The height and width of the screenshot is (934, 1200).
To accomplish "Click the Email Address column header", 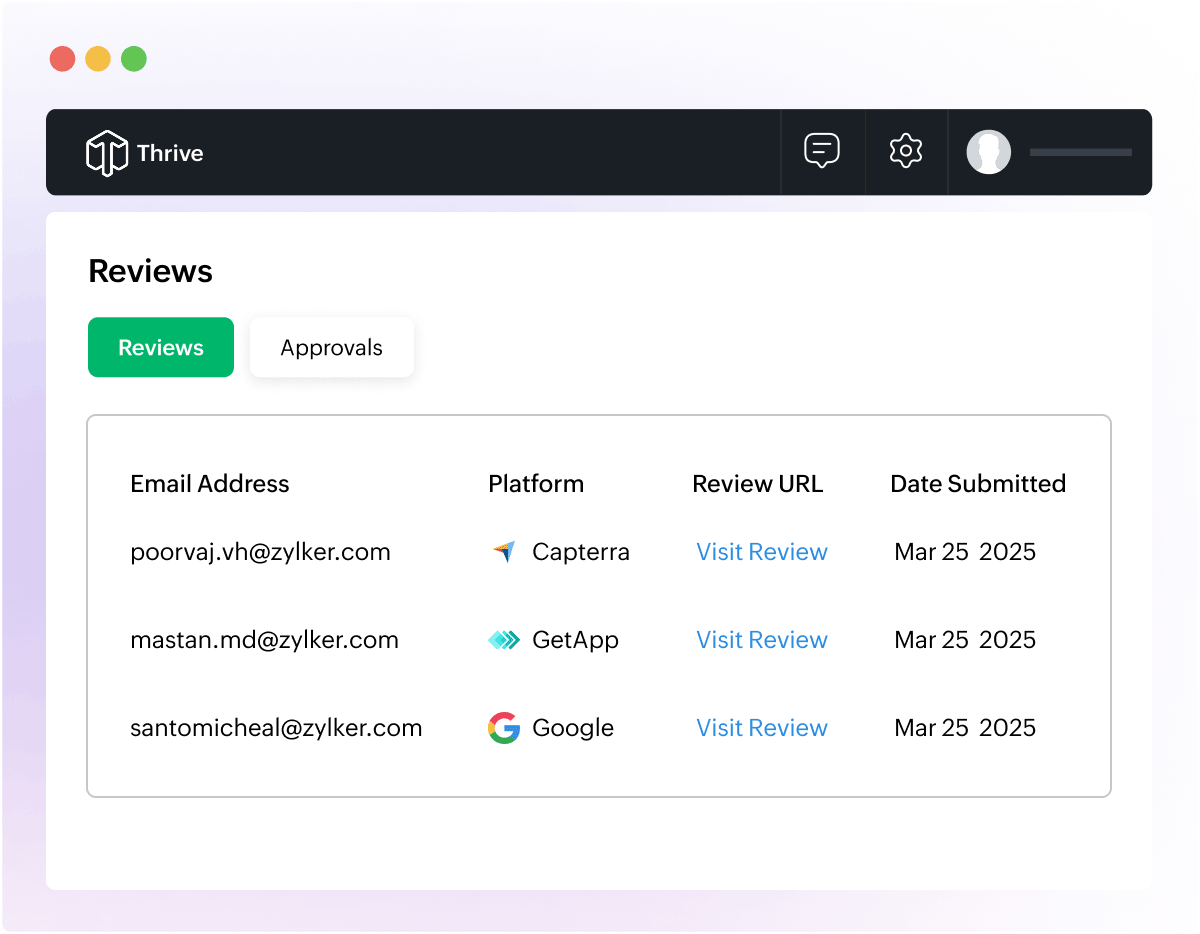I will pos(209,483).
